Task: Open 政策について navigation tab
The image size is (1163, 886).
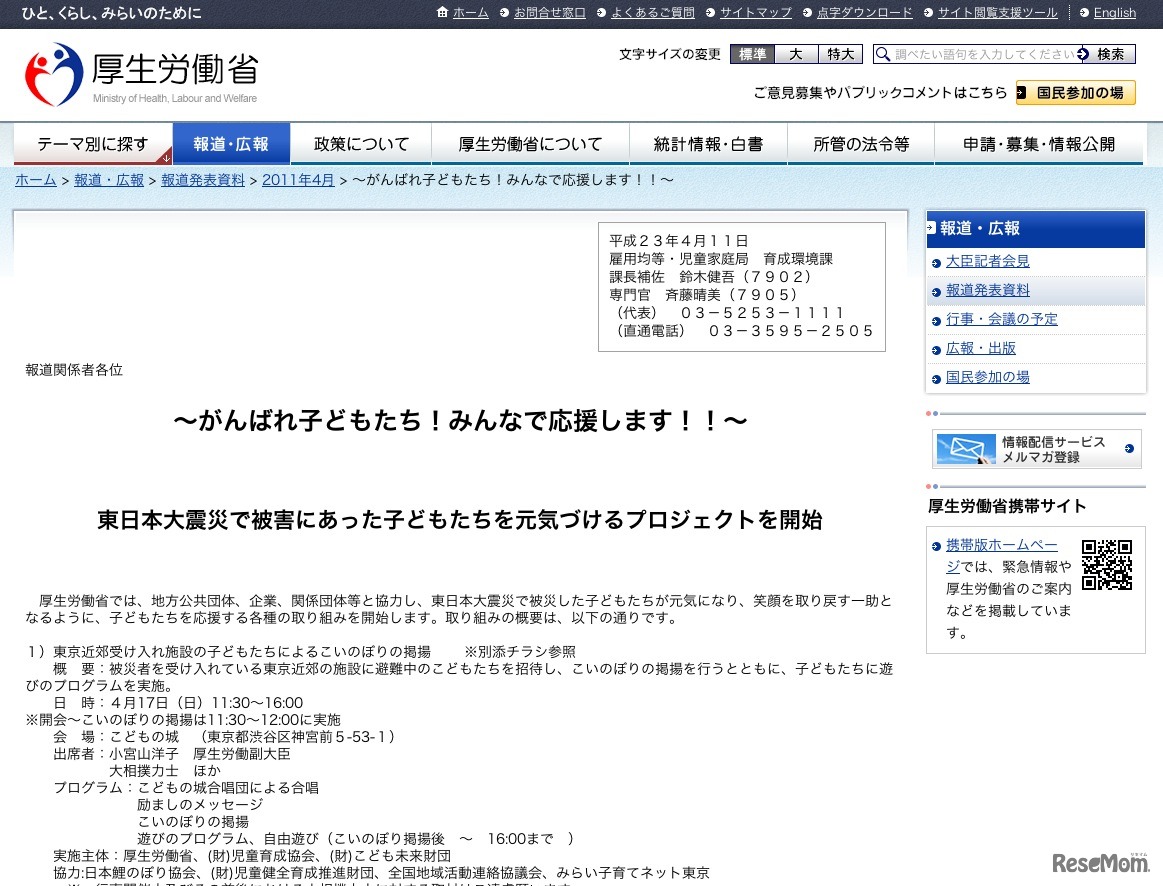Action: pos(361,144)
